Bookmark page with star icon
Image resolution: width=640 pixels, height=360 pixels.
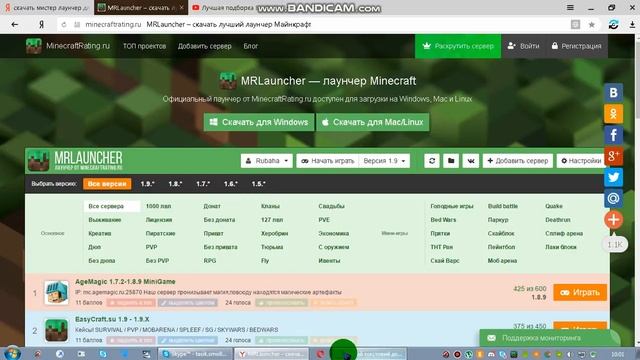pos(591,24)
